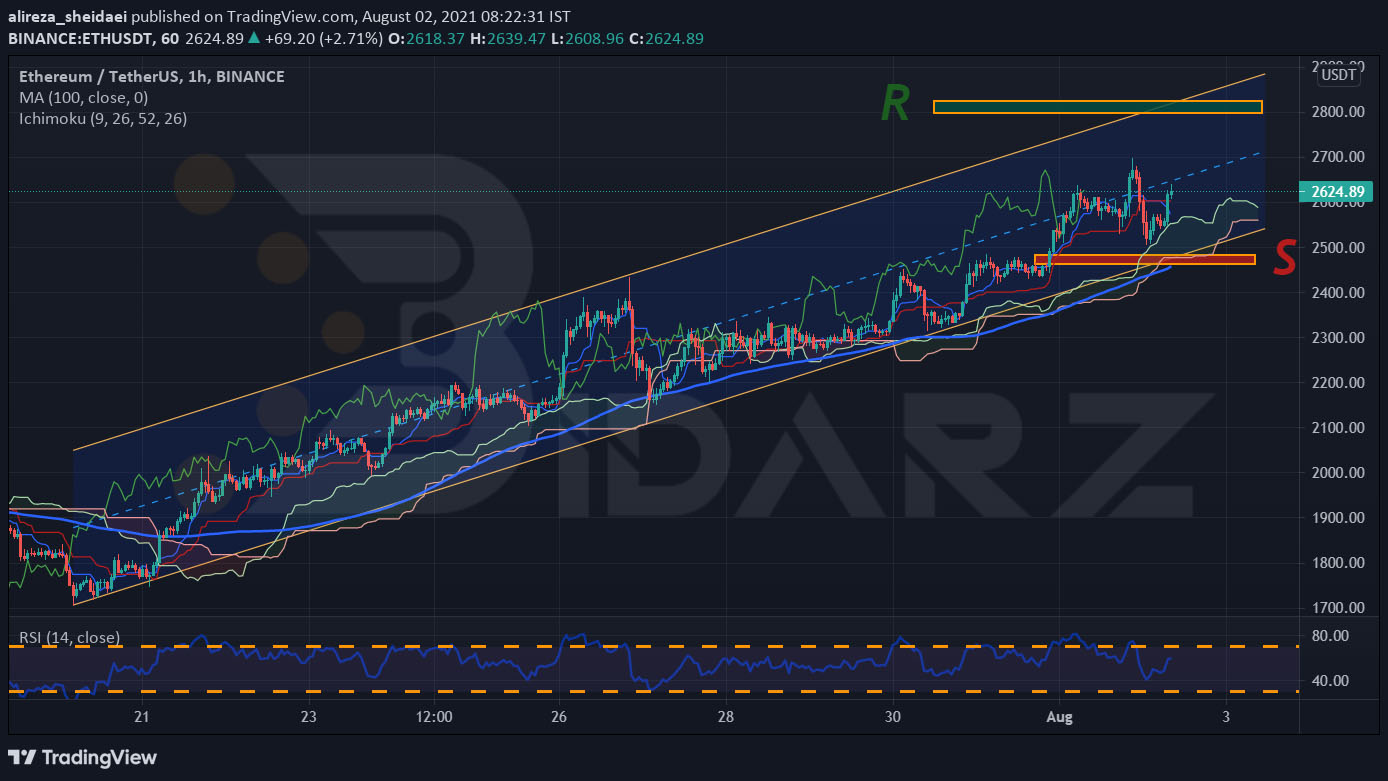Click the 2500.00 price axis label

tap(1339, 247)
